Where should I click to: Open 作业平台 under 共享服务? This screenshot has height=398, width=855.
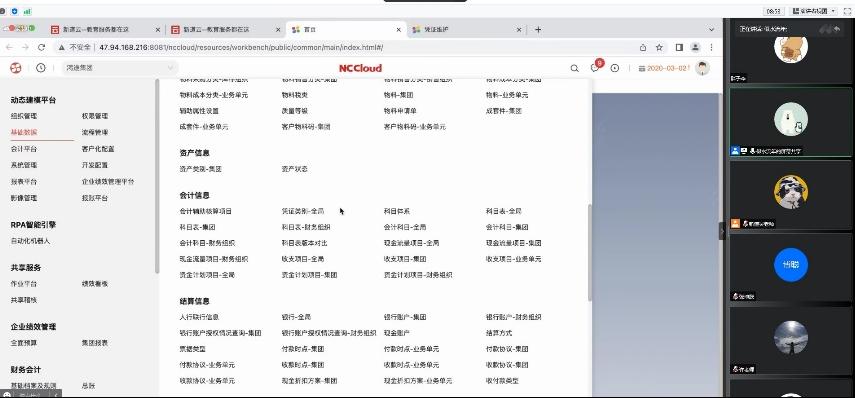24,284
